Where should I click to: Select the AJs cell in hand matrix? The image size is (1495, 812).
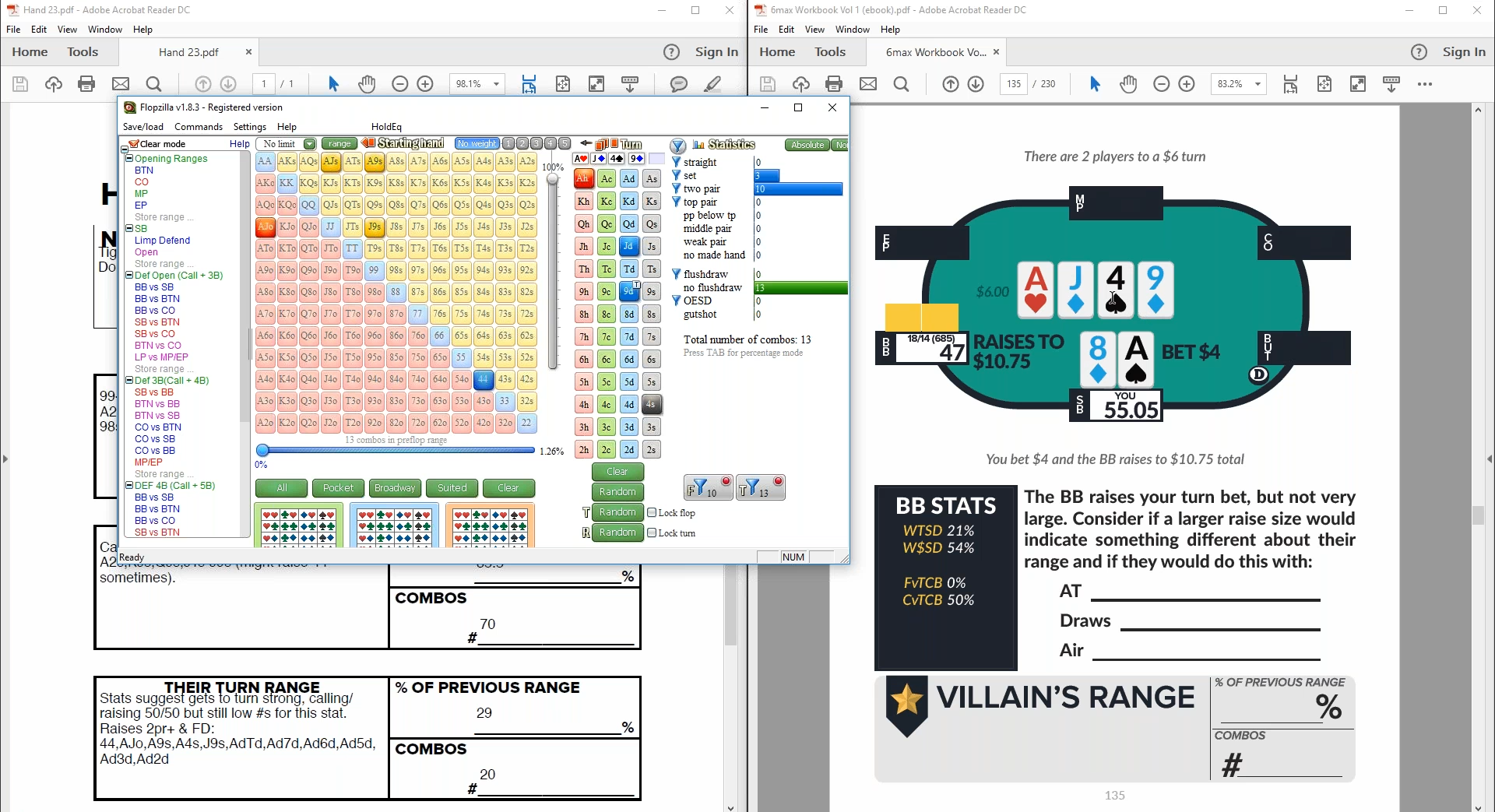point(331,161)
